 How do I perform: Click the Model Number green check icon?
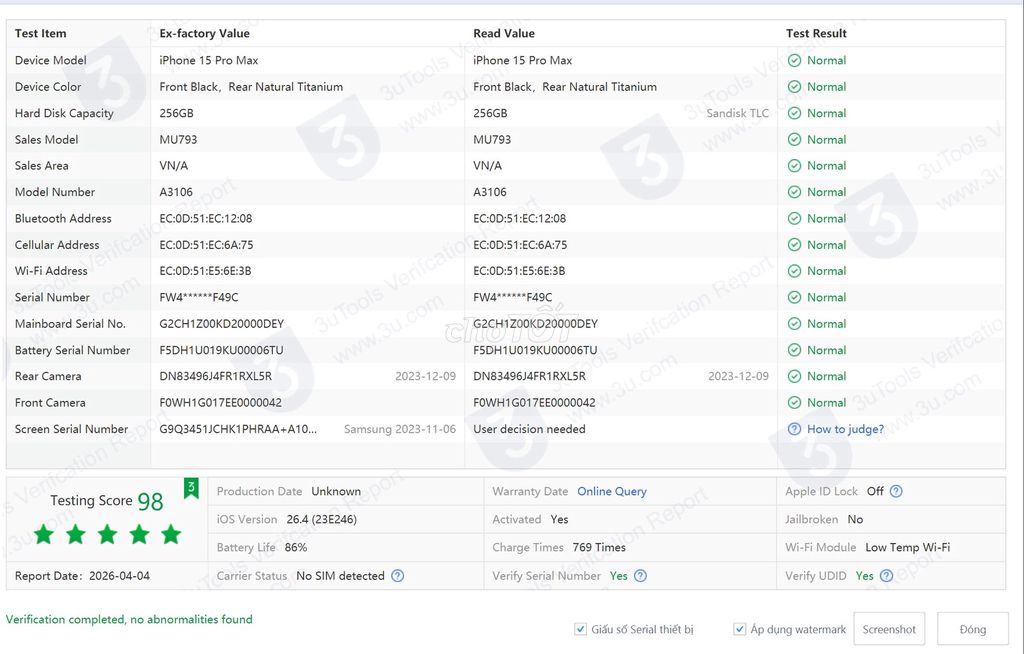794,192
